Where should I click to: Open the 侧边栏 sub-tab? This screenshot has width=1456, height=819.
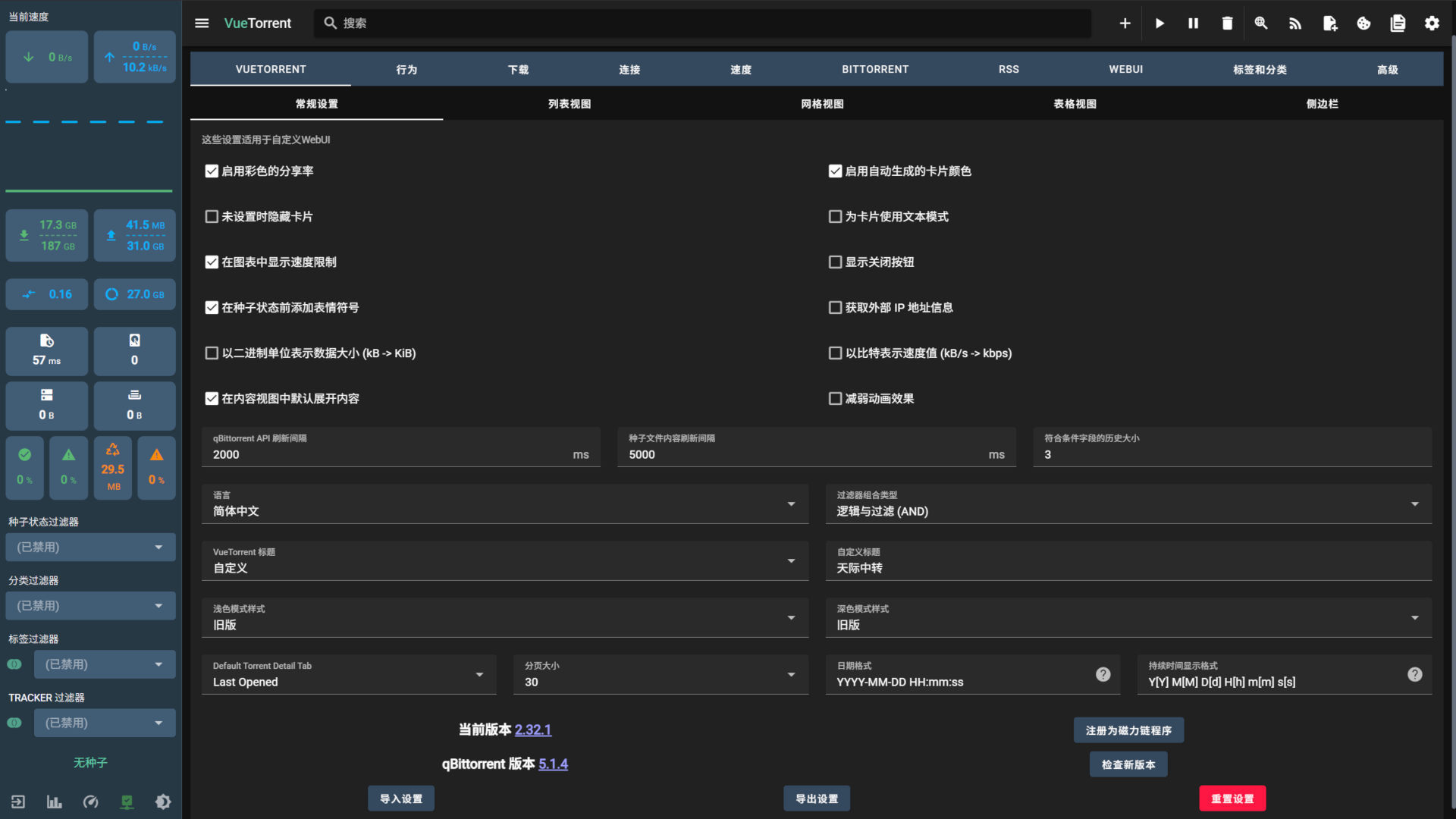click(x=1322, y=104)
